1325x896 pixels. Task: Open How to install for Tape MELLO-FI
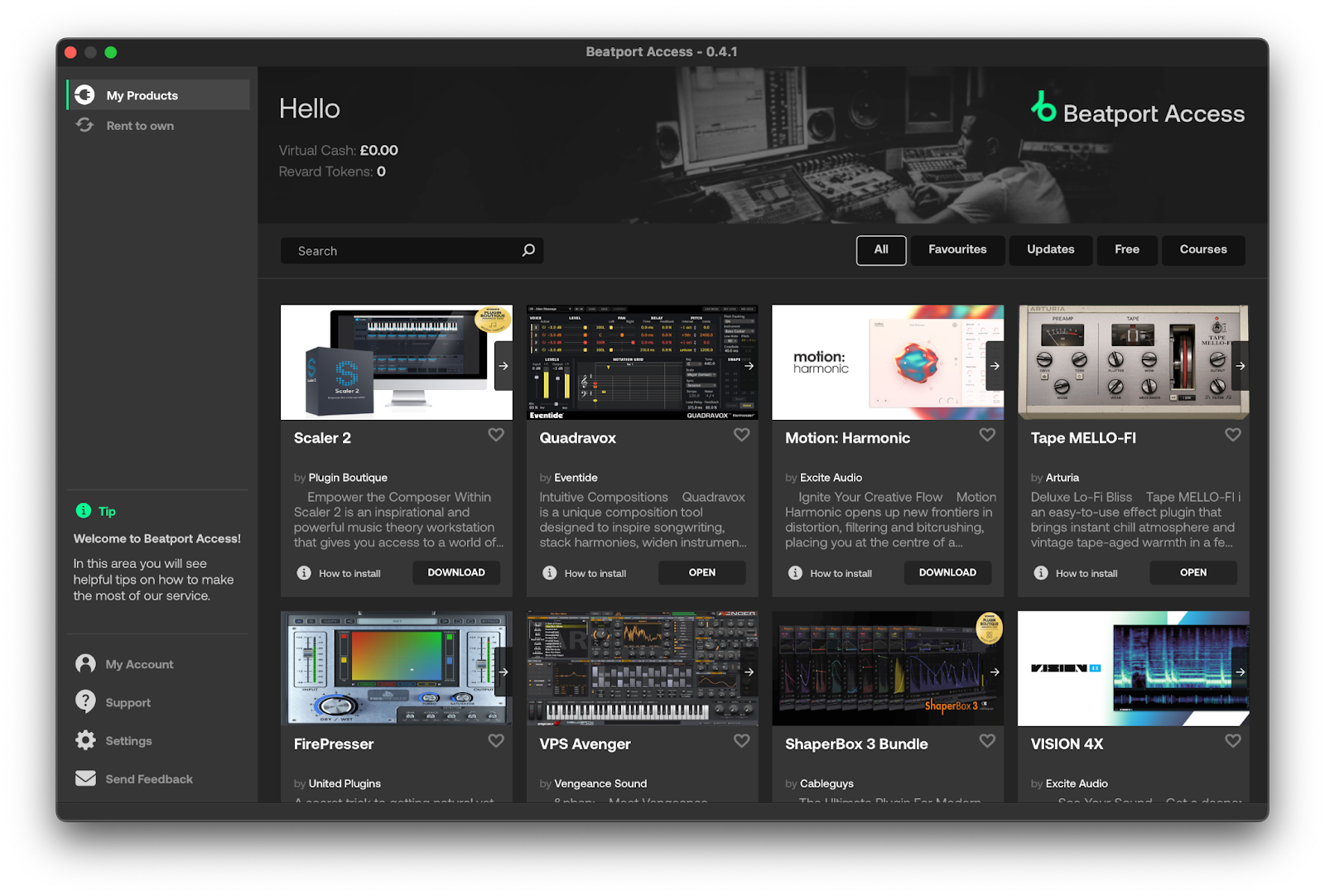click(x=1086, y=573)
